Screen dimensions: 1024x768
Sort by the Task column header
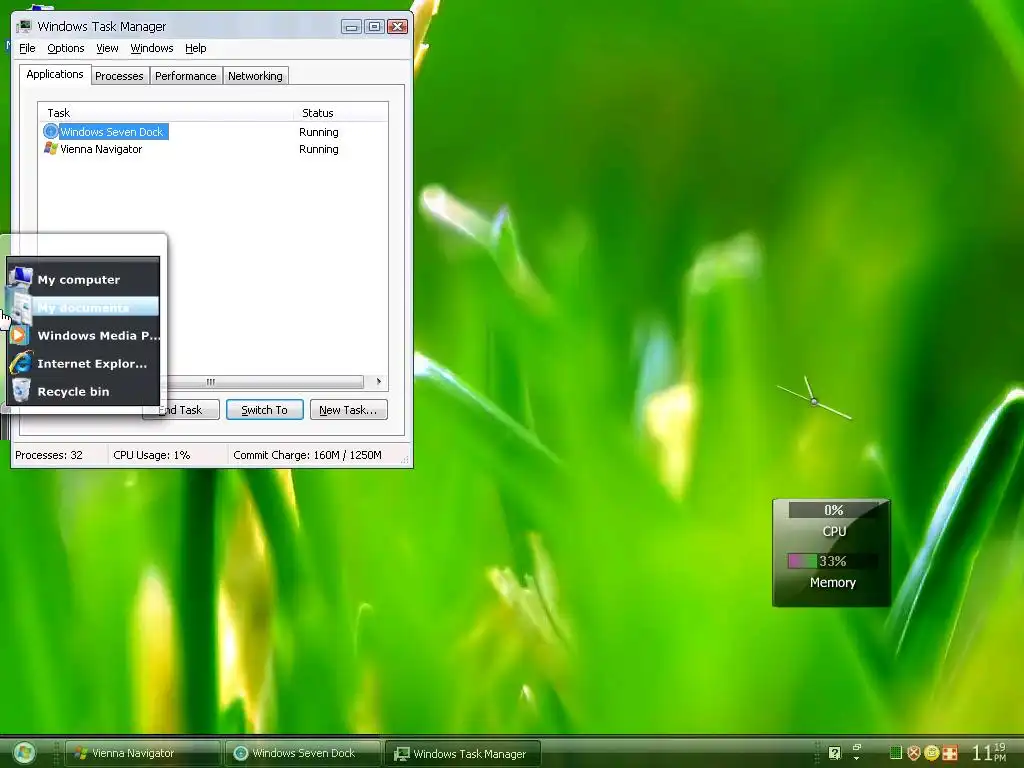[165, 112]
